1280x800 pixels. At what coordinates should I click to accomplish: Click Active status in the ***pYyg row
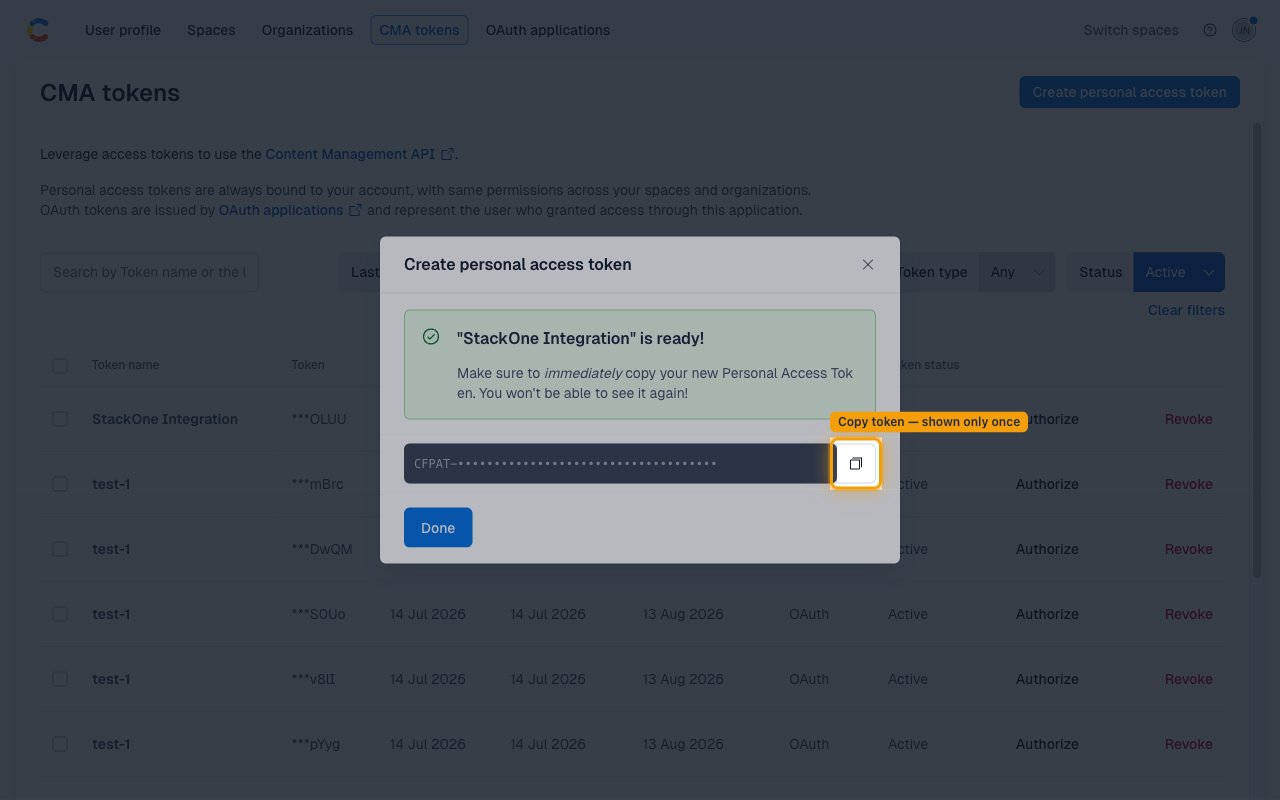tap(908, 744)
